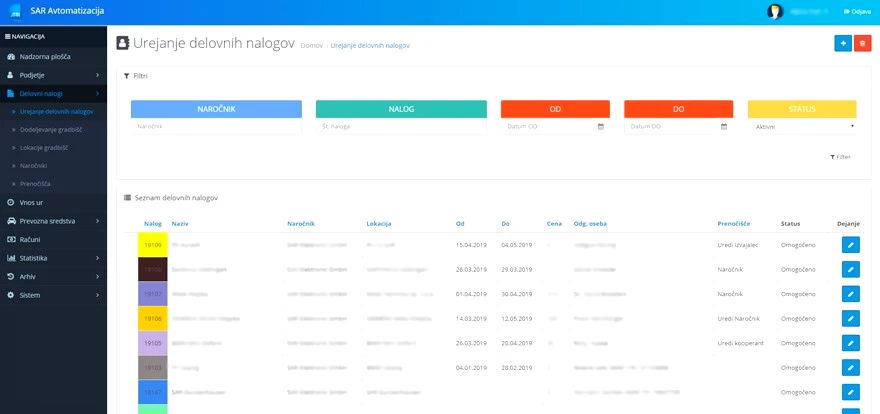Sort table by Odg. oseba column
This screenshot has width=880, height=414.
coord(590,224)
